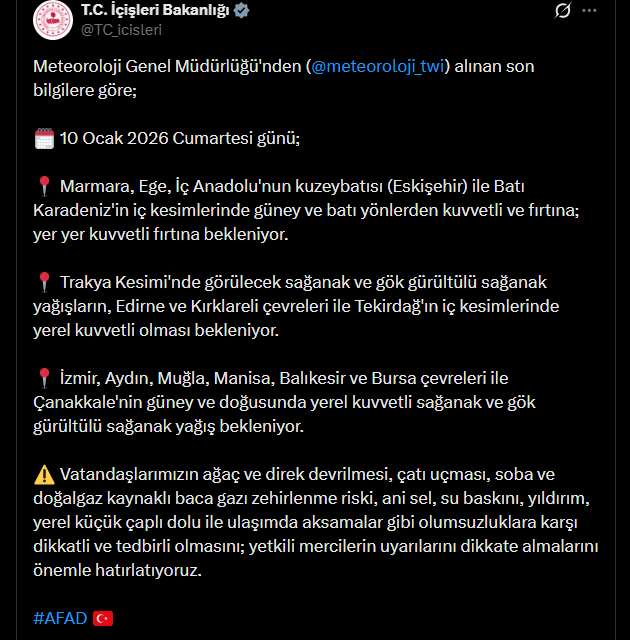Click the pin emoji beside Trakya Kesimi'nde
Viewport: 630px width, 640px height.
(x=44, y=282)
